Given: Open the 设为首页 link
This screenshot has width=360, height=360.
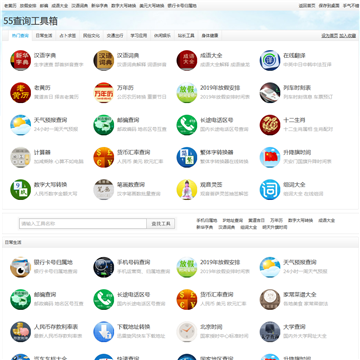Looking at the screenshot, I should pos(329,36).
